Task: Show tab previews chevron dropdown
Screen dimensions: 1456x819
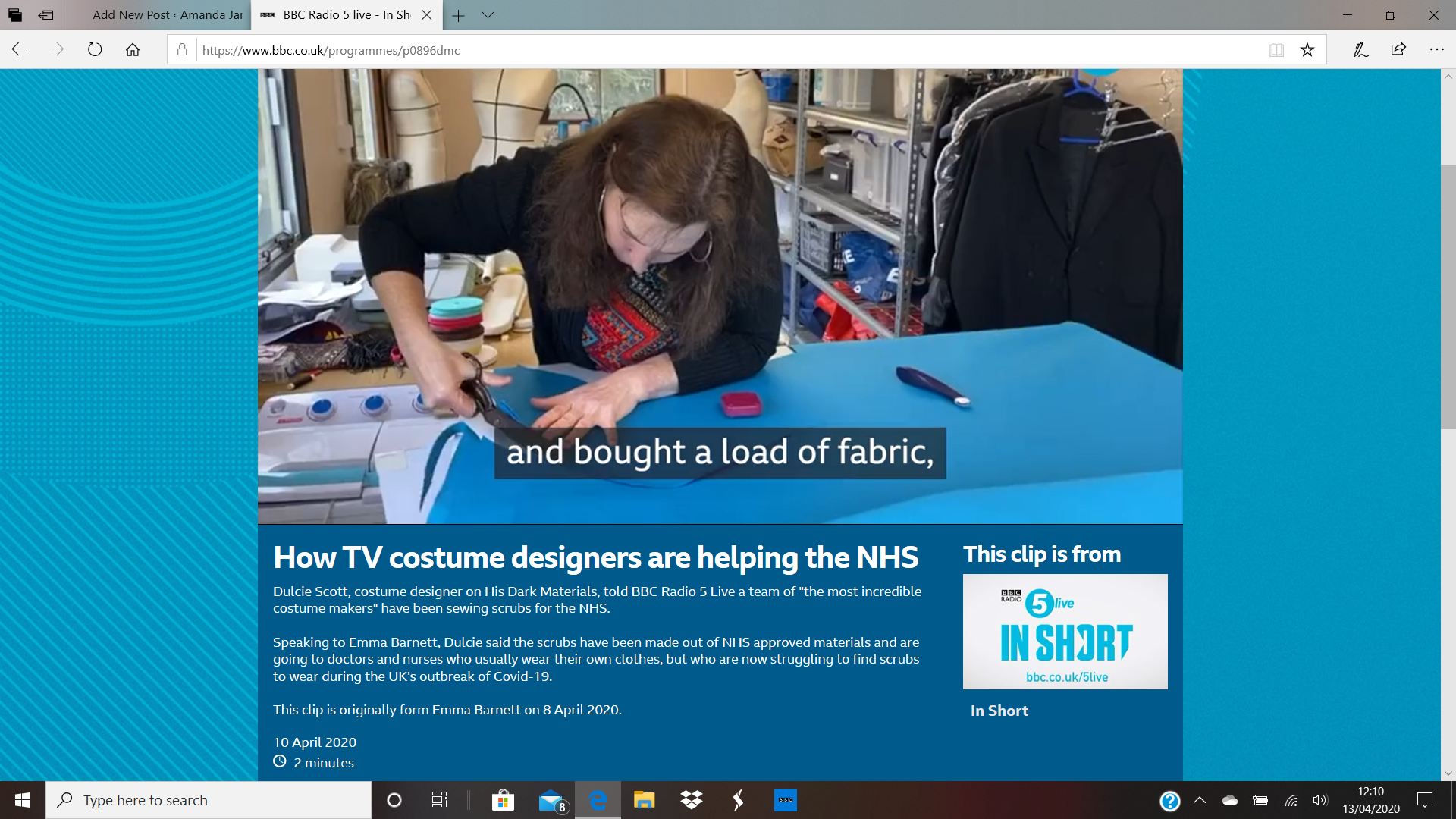Action: pyautogui.click(x=488, y=15)
